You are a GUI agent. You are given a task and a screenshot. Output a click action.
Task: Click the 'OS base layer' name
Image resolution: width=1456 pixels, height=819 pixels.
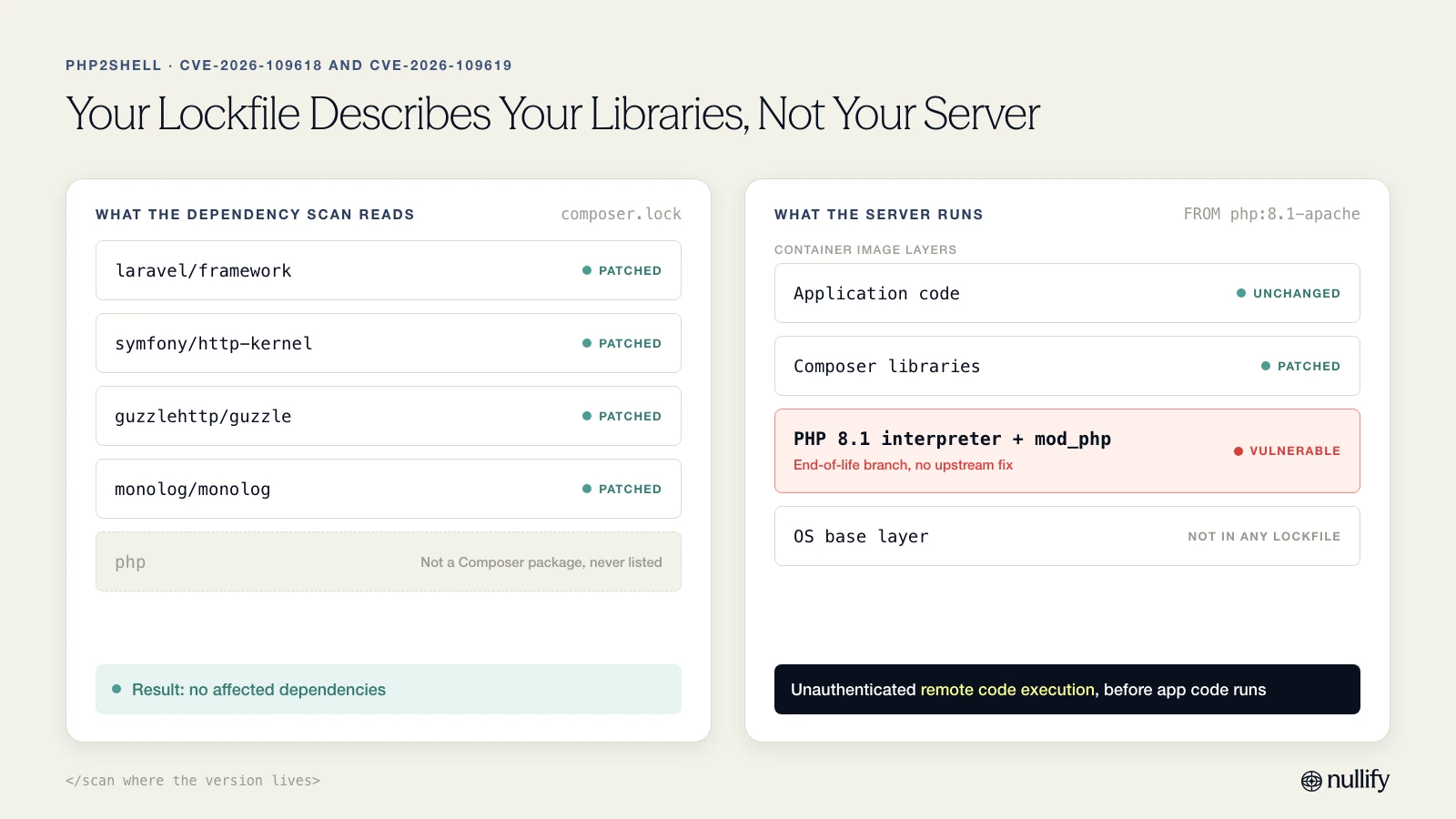coord(861,536)
